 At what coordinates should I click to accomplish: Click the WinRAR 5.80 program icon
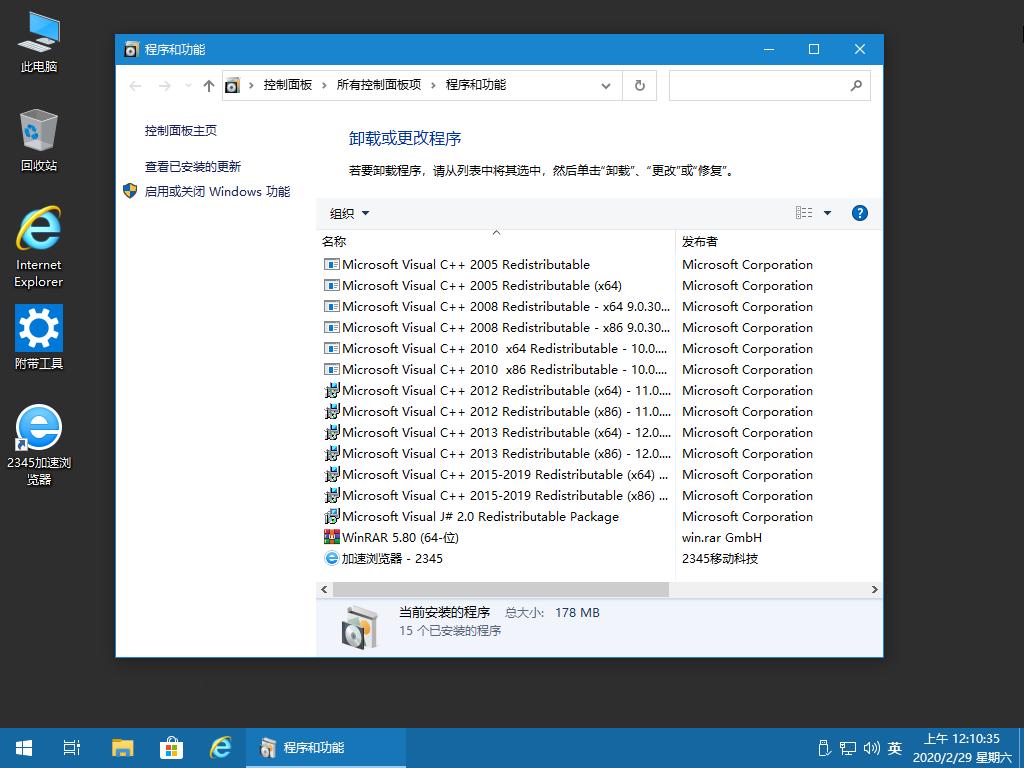click(332, 537)
